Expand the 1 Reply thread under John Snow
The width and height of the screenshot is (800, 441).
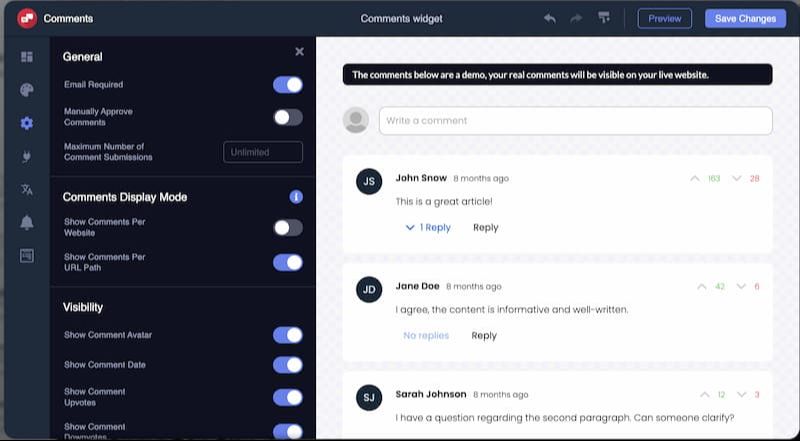[428, 228]
